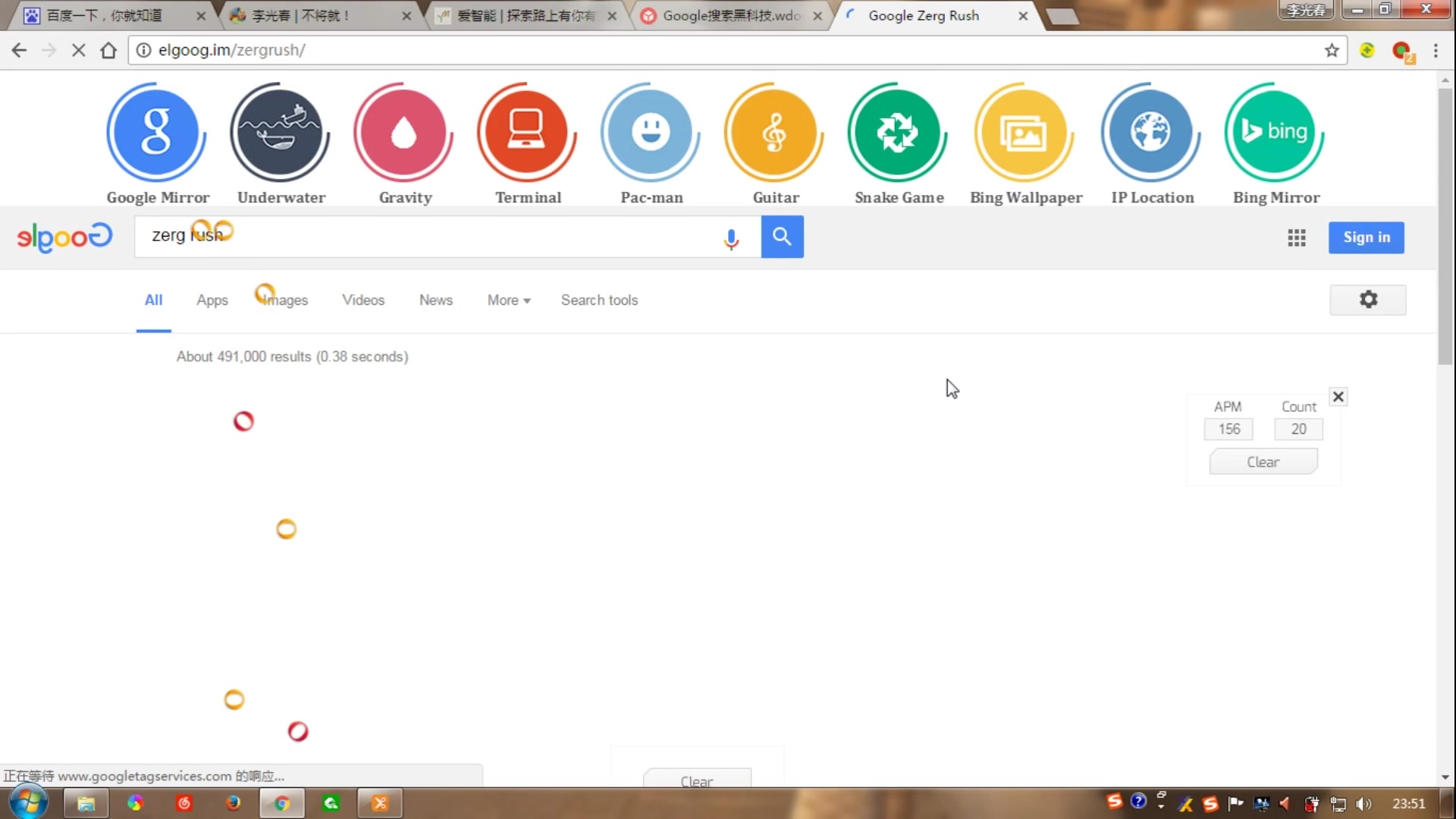The height and width of the screenshot is (819, 1456).
Task: Open the Bing Mirror icon
Action: tap(1275, 132)
